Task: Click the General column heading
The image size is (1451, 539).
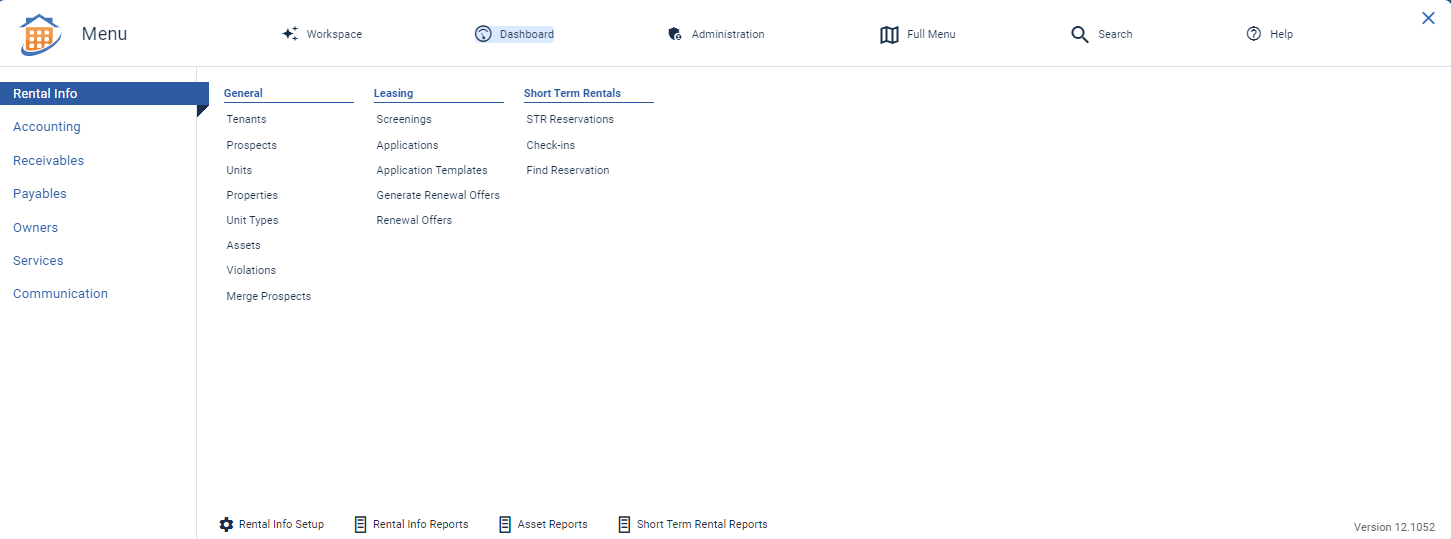Action: tap(243, 93)
